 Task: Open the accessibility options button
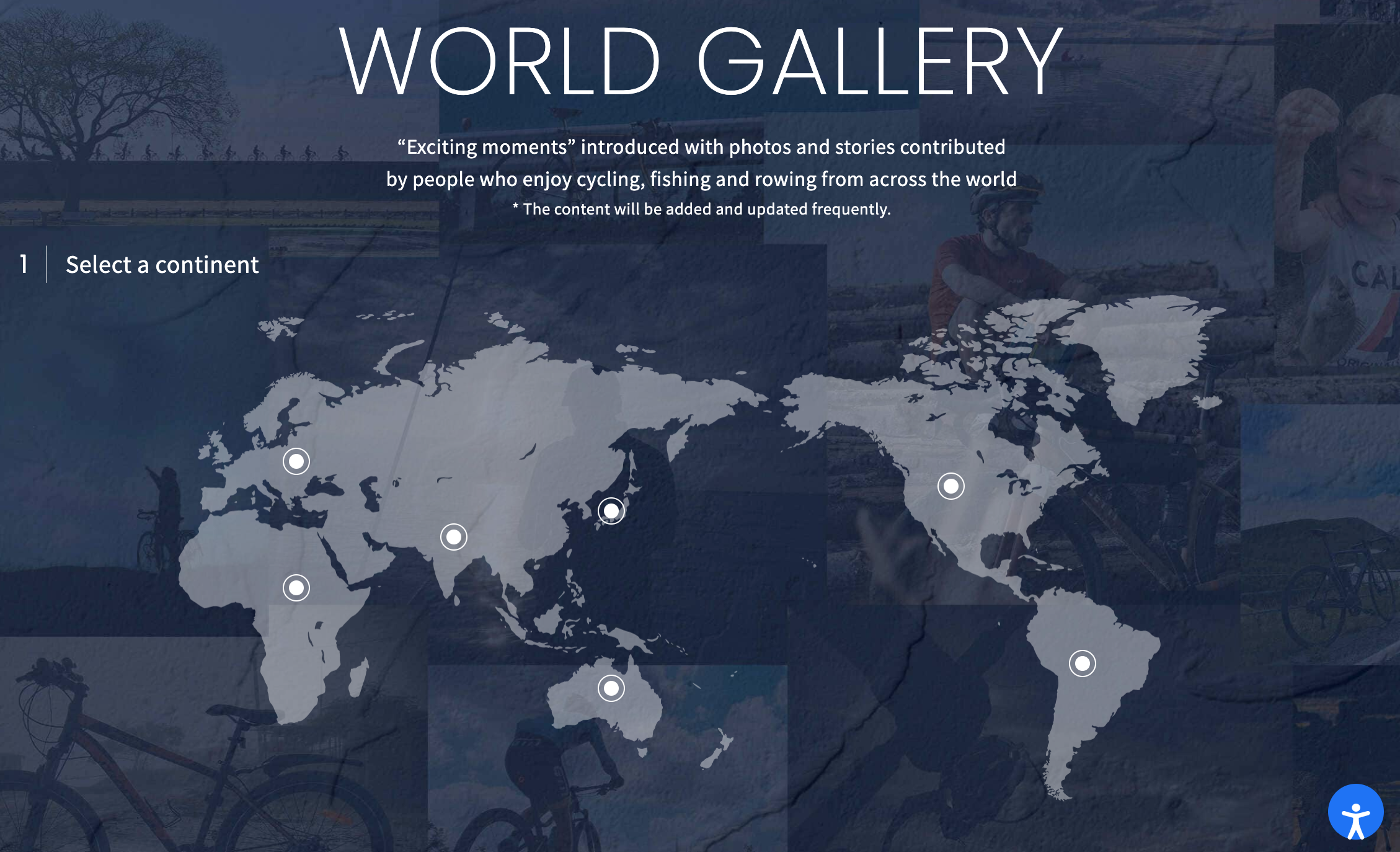(1356, 812)
